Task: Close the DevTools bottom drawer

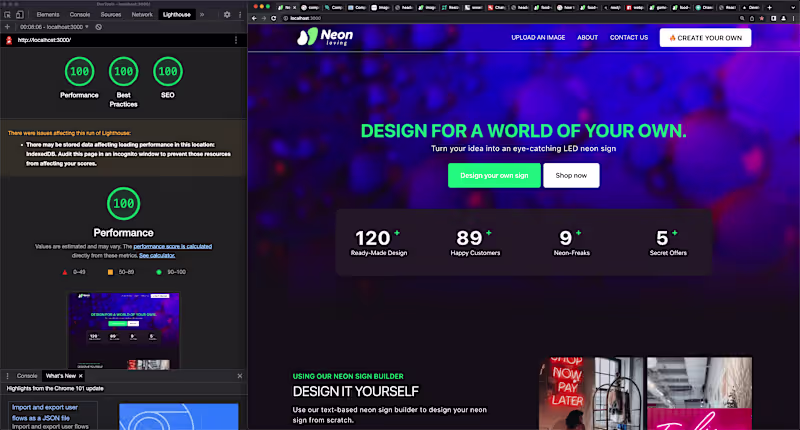Action: pos(240,376)
